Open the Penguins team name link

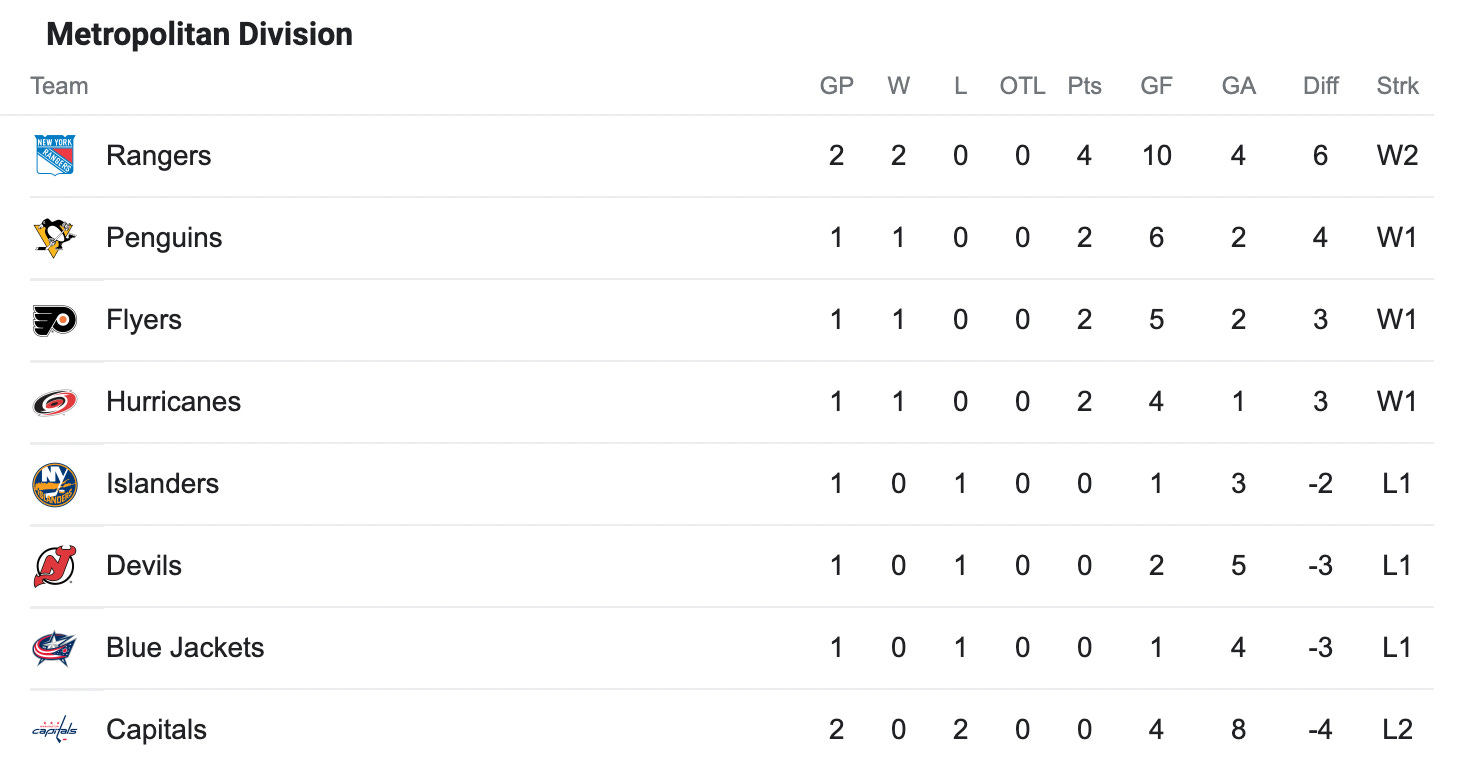point(164,238)
